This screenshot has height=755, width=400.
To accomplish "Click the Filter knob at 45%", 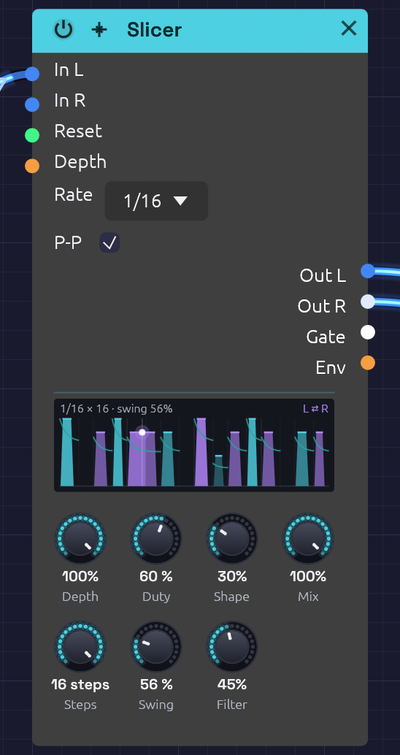I will tap(232, 646).
